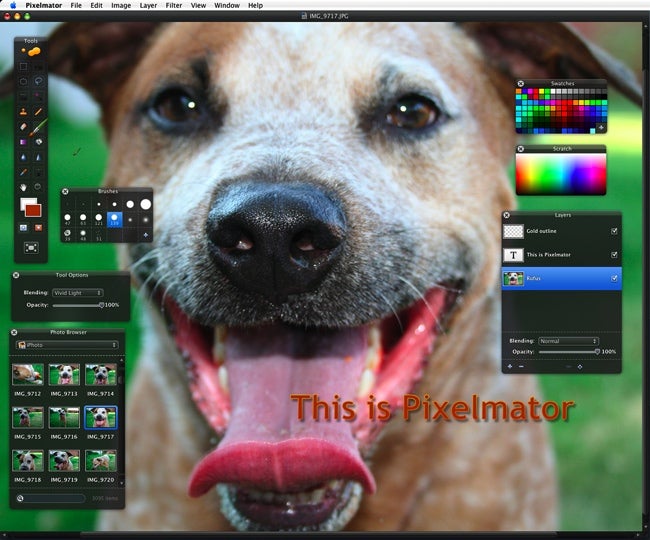Click the Brushes panel options icon
This screenshot has width=650, height=540.
point(146,235)
